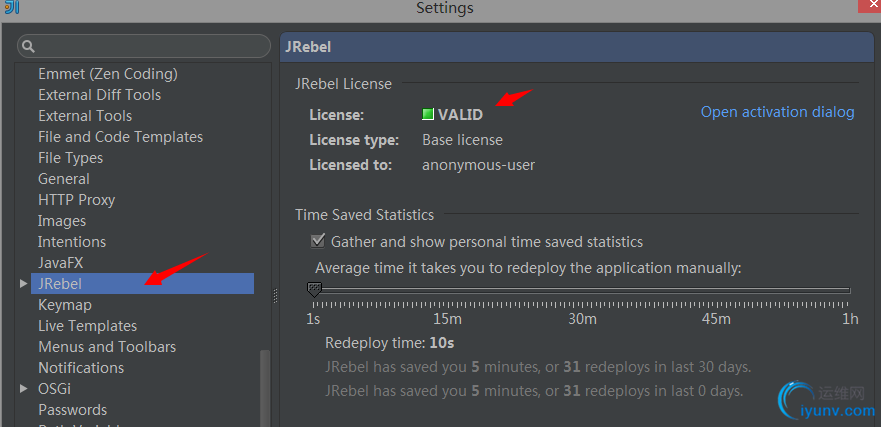
Task: Select Notifications settings entry
Action: click(81, 367)
